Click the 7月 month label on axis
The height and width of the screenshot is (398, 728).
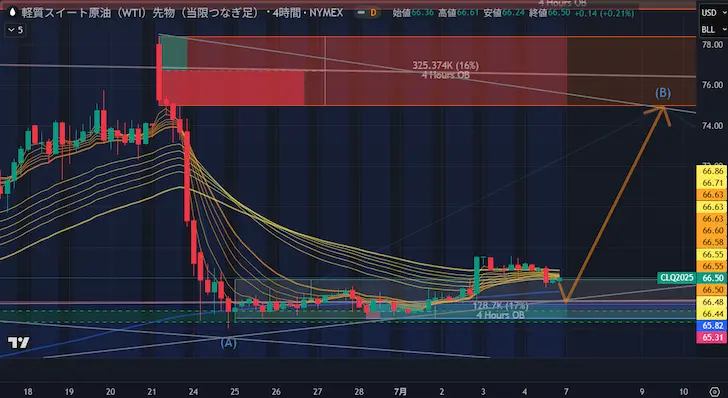pos(400,392)
